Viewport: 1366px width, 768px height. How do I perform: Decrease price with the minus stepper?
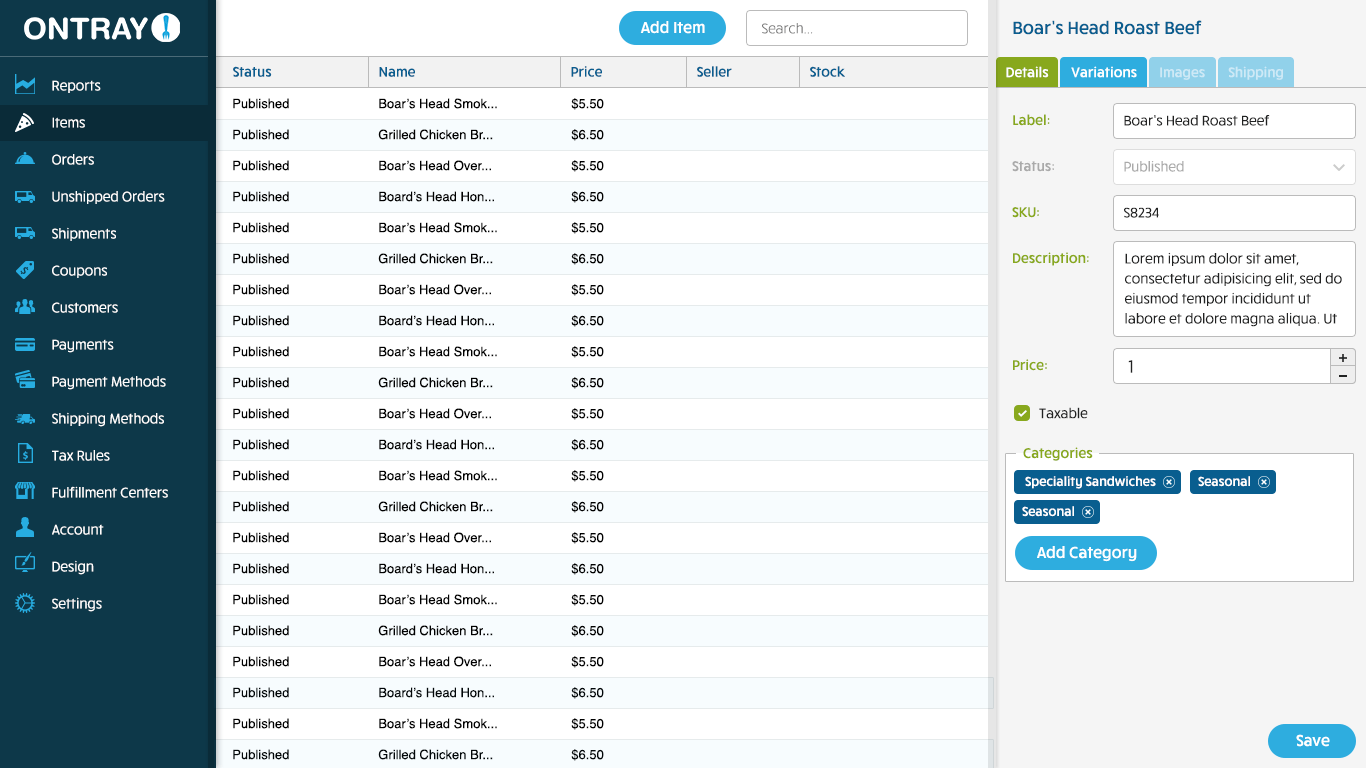(1343, 375)
